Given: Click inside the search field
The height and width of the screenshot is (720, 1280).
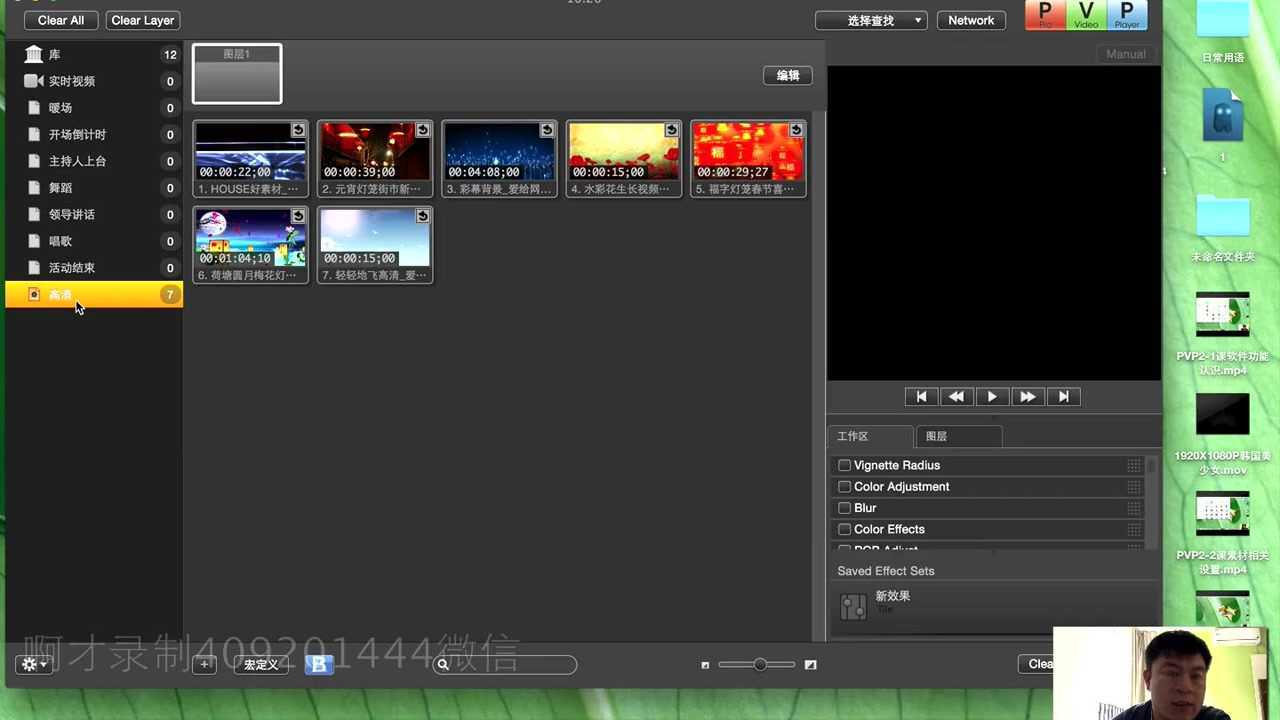Looking at the screenshot, I should [505, 664].
